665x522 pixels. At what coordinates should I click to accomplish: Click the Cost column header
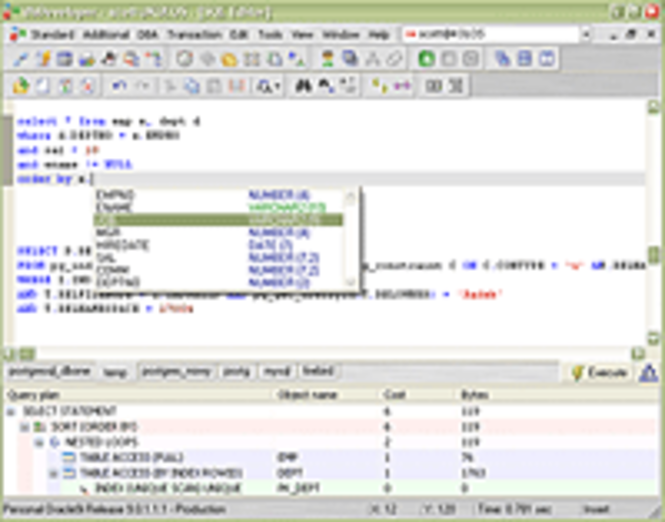[394, 395]
